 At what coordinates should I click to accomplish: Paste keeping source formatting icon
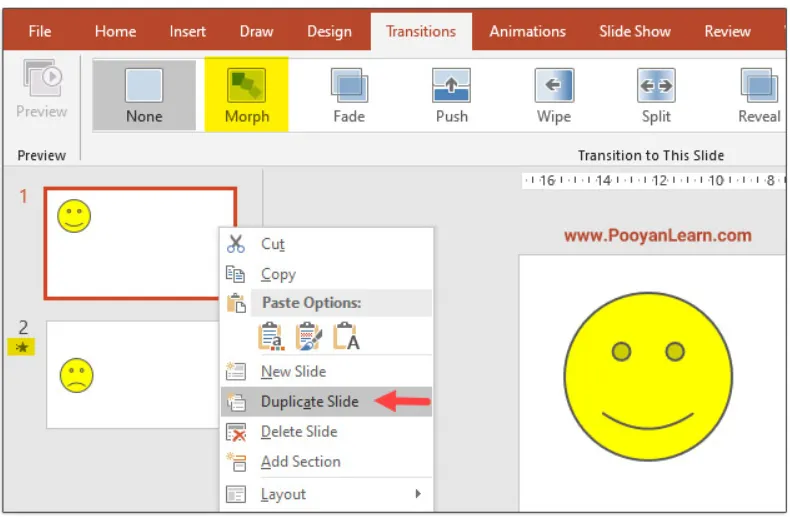[308, 337]
